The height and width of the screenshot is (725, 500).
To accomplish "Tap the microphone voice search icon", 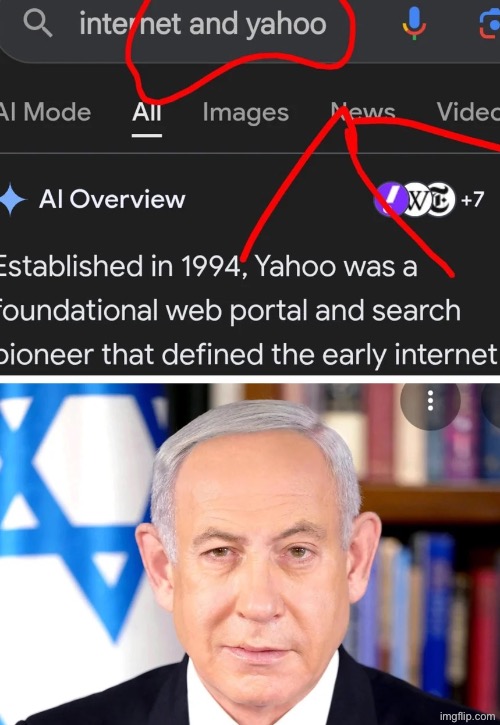I will coord(414,23).
